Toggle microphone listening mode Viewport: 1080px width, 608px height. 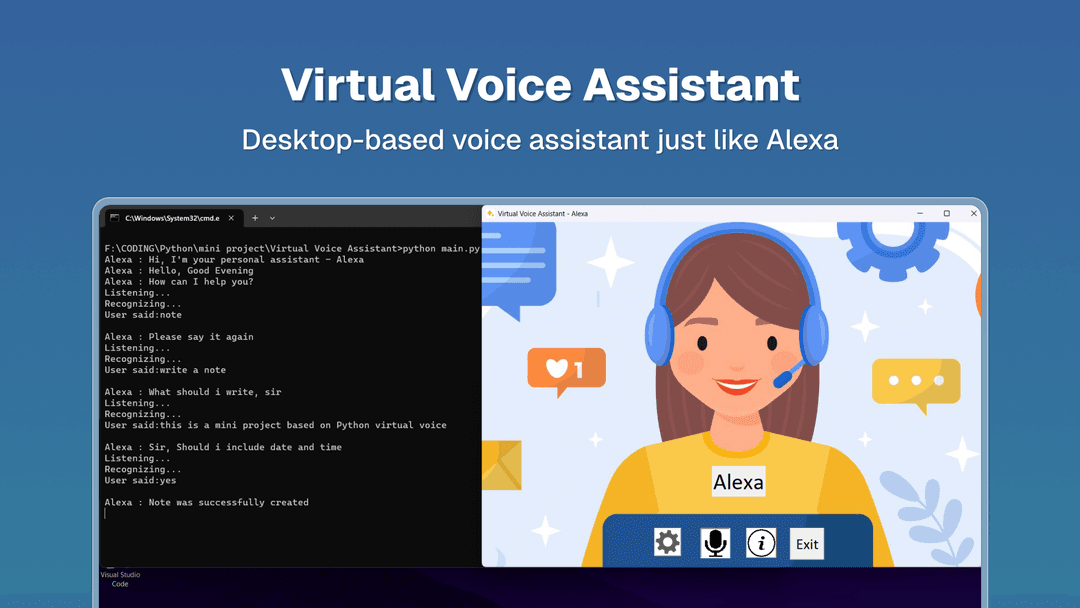click(x=714, y=541)
